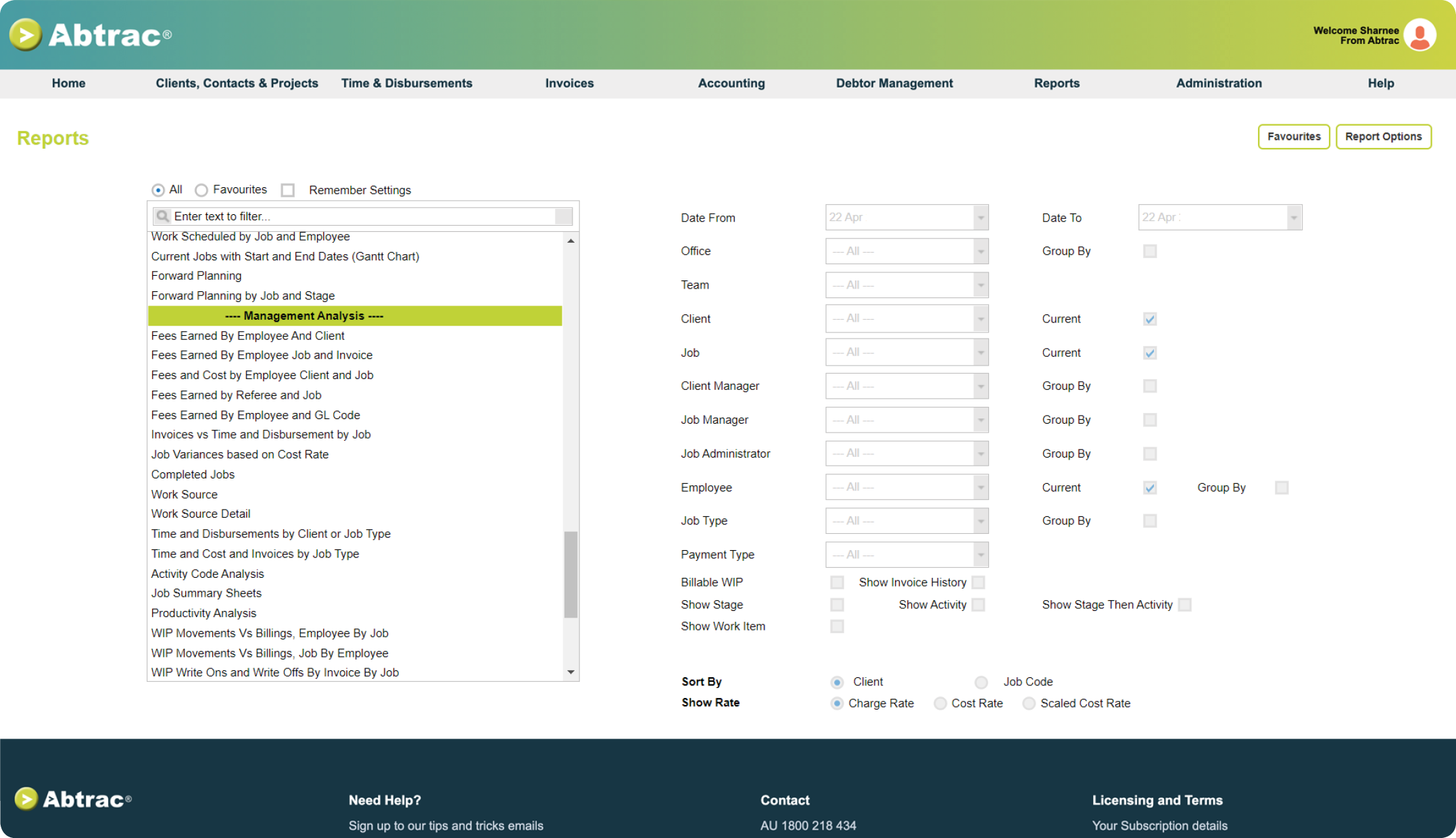Click the Favourites radio button filter
This screenshot has height=838, width=1456.
tap(201, 190)
